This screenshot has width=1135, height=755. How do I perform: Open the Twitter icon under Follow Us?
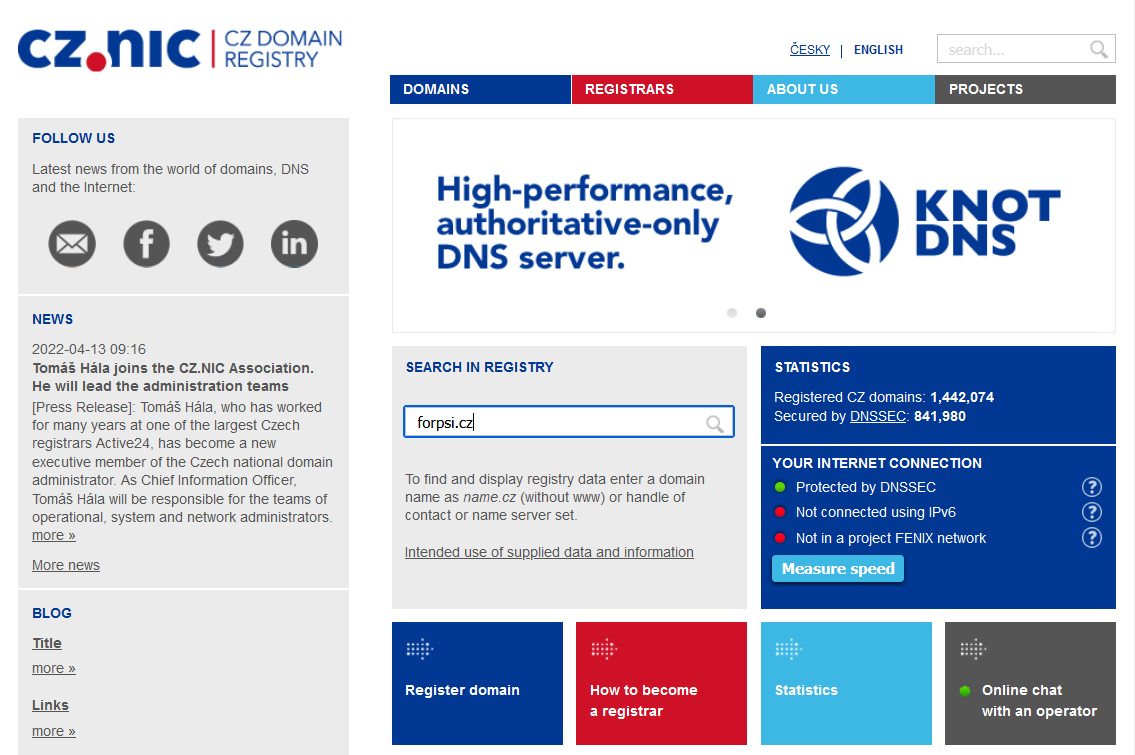(220, 244)
